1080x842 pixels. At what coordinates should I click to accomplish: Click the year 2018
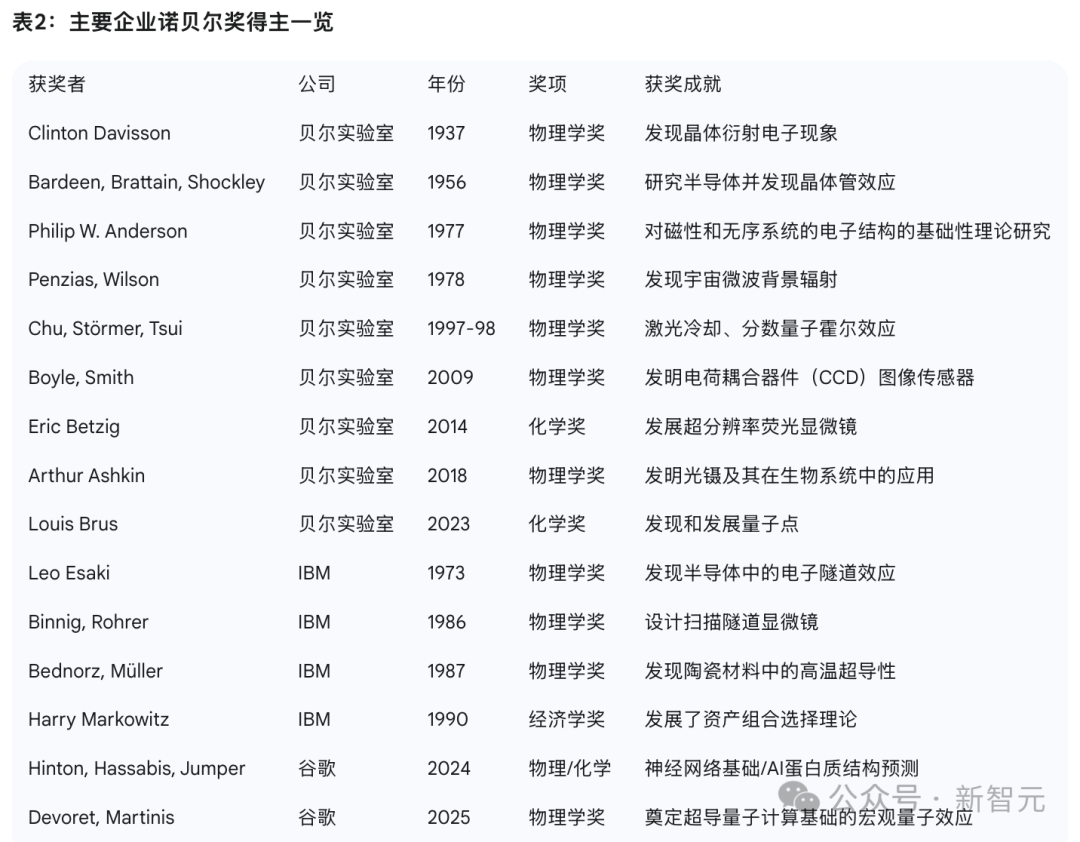tap(447, 475)
